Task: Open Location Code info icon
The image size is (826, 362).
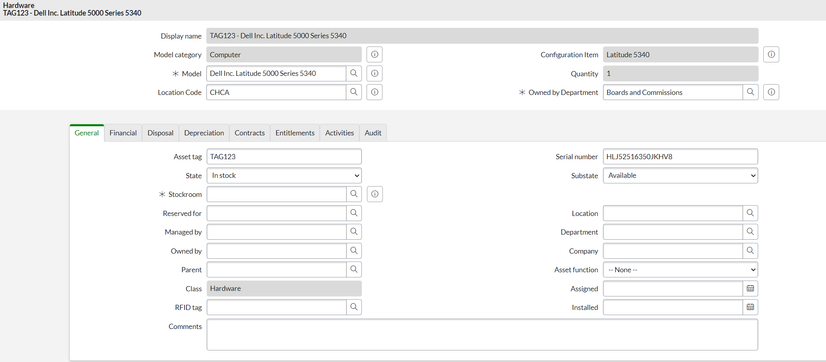Action: click(375, 92)
